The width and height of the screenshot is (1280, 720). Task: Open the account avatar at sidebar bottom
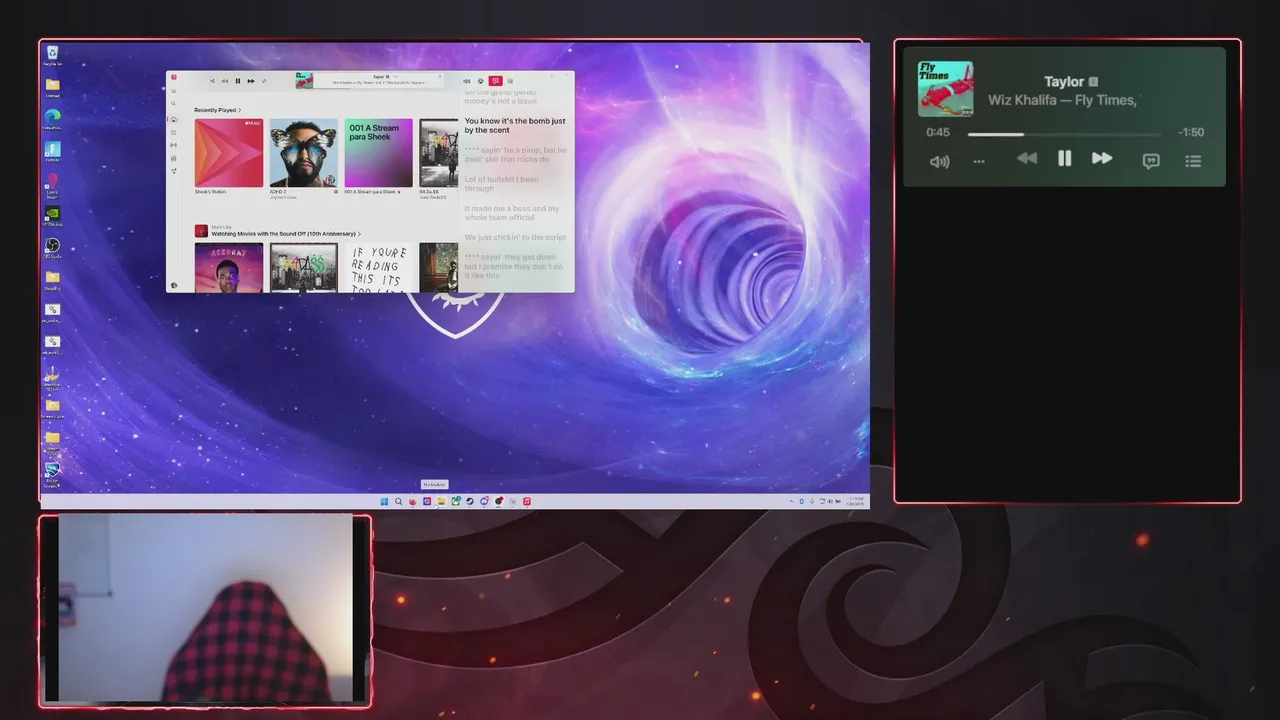(174, 285)
